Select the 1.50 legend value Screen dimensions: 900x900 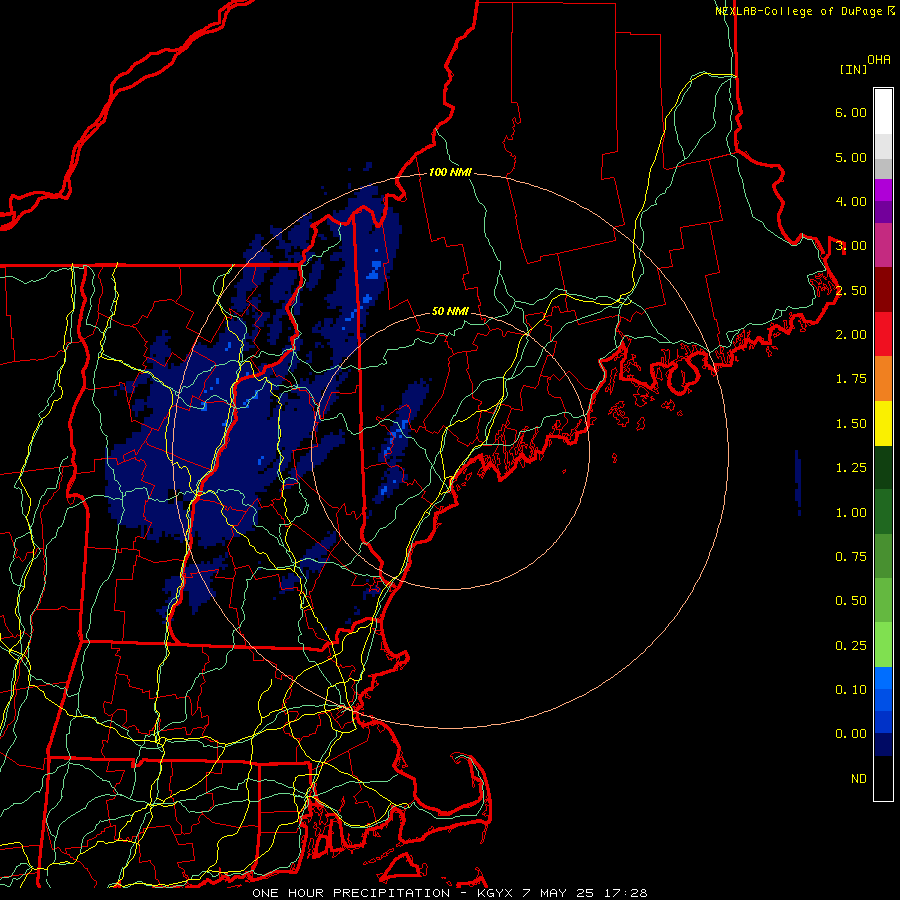coord(851,424)
